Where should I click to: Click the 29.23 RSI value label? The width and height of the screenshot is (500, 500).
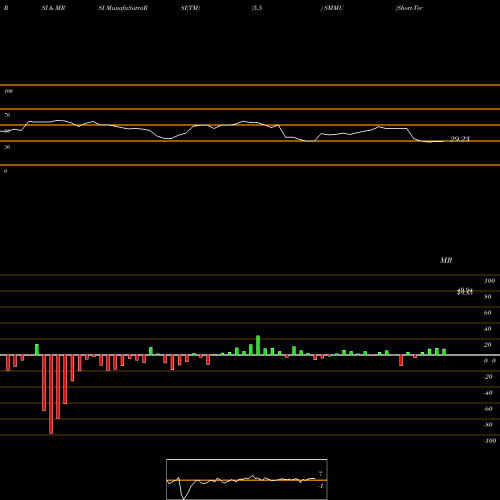pos(460,139)
